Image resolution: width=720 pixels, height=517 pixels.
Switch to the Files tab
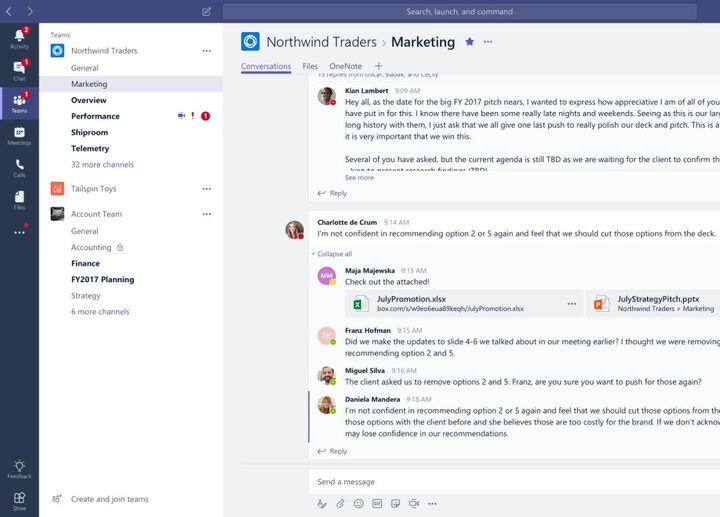click(x=310, y=66)
